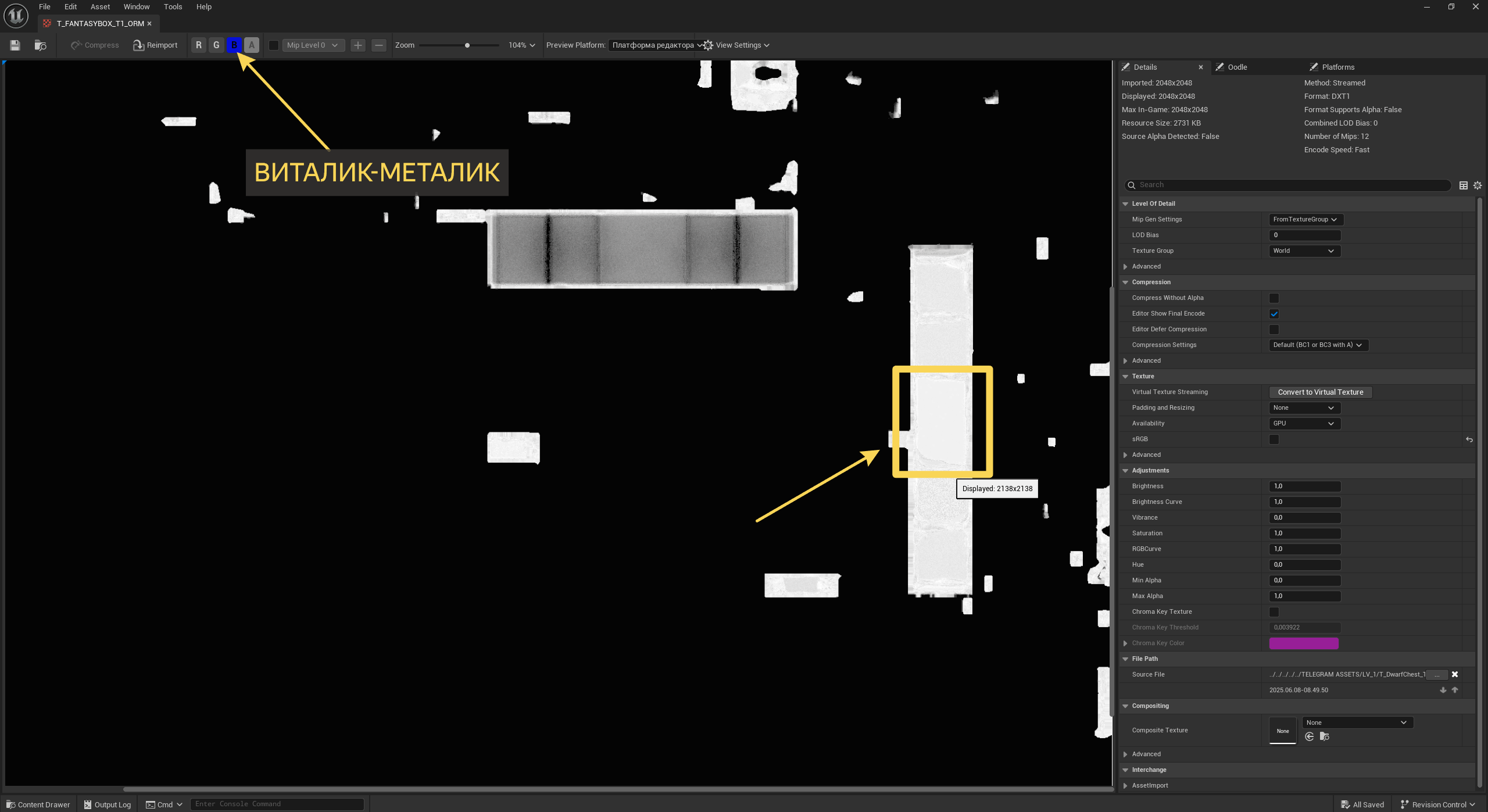This screenshot has height=812, width=1488.
Task: Click the Save asset icon
Action: coord(15,45)
